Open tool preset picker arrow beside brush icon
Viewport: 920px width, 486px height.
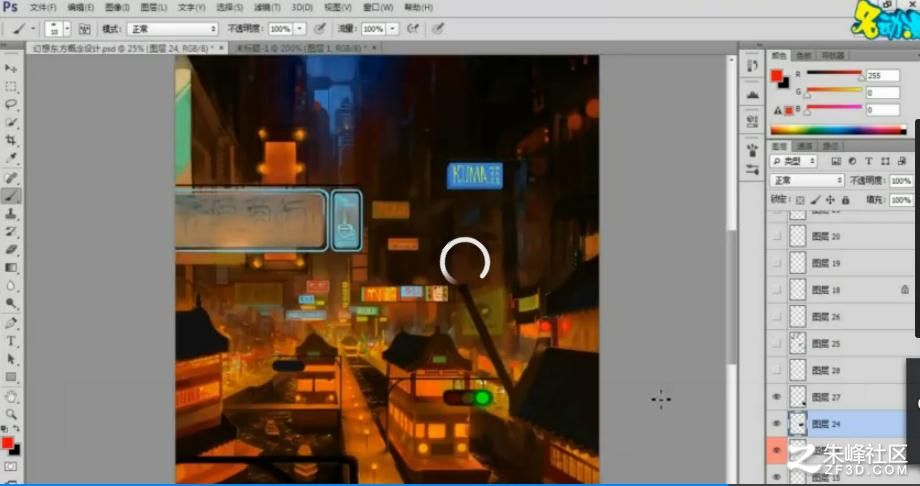click(x=33, y=29)
